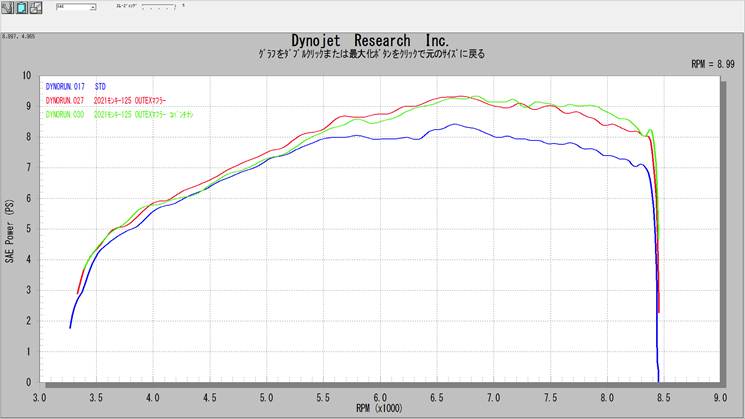Click the 5 tick on the power axis
This screenshot has height=419, width=745.
click(29, 229)
